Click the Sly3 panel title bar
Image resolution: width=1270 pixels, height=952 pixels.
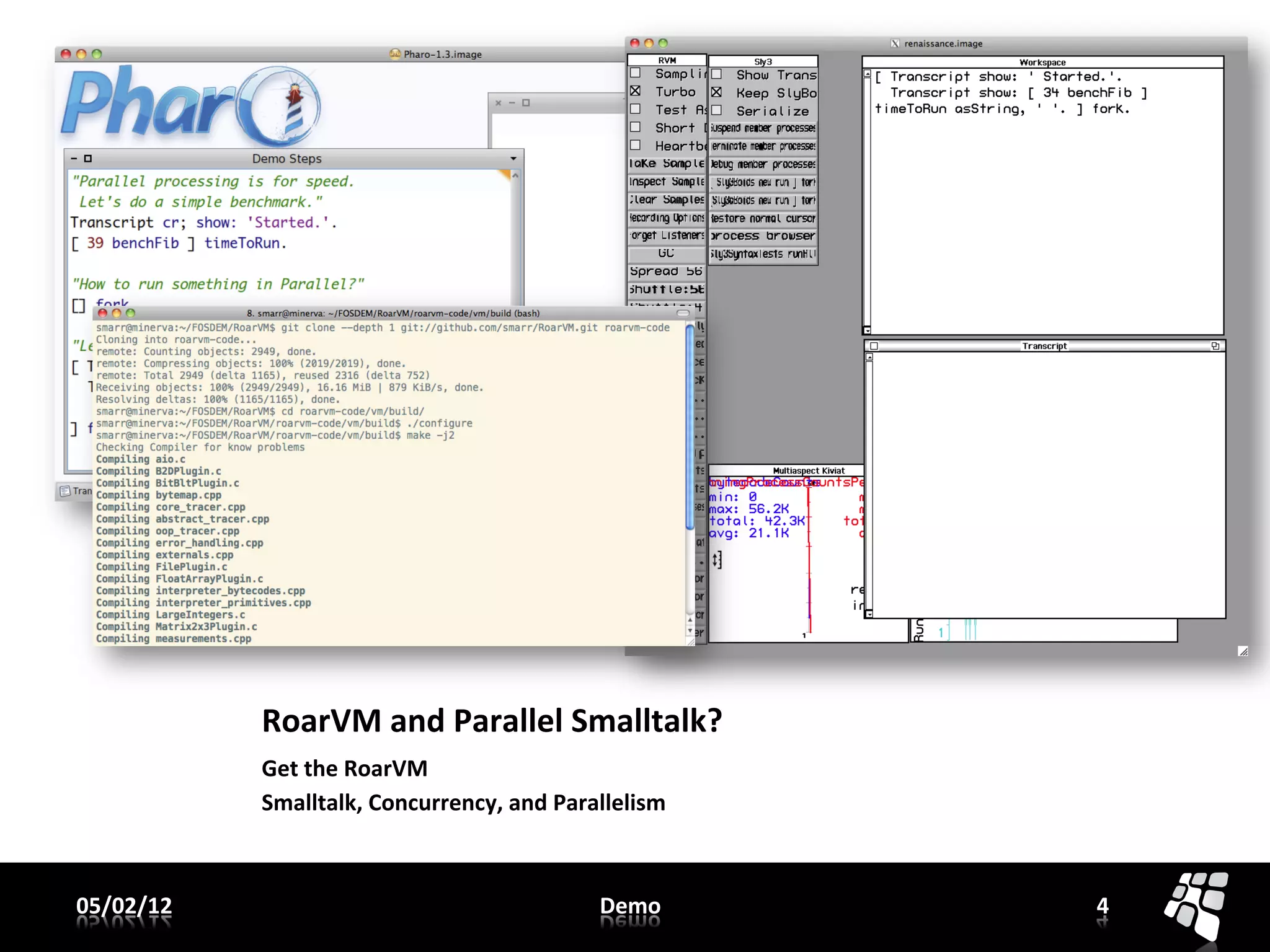tap(763, 61)
